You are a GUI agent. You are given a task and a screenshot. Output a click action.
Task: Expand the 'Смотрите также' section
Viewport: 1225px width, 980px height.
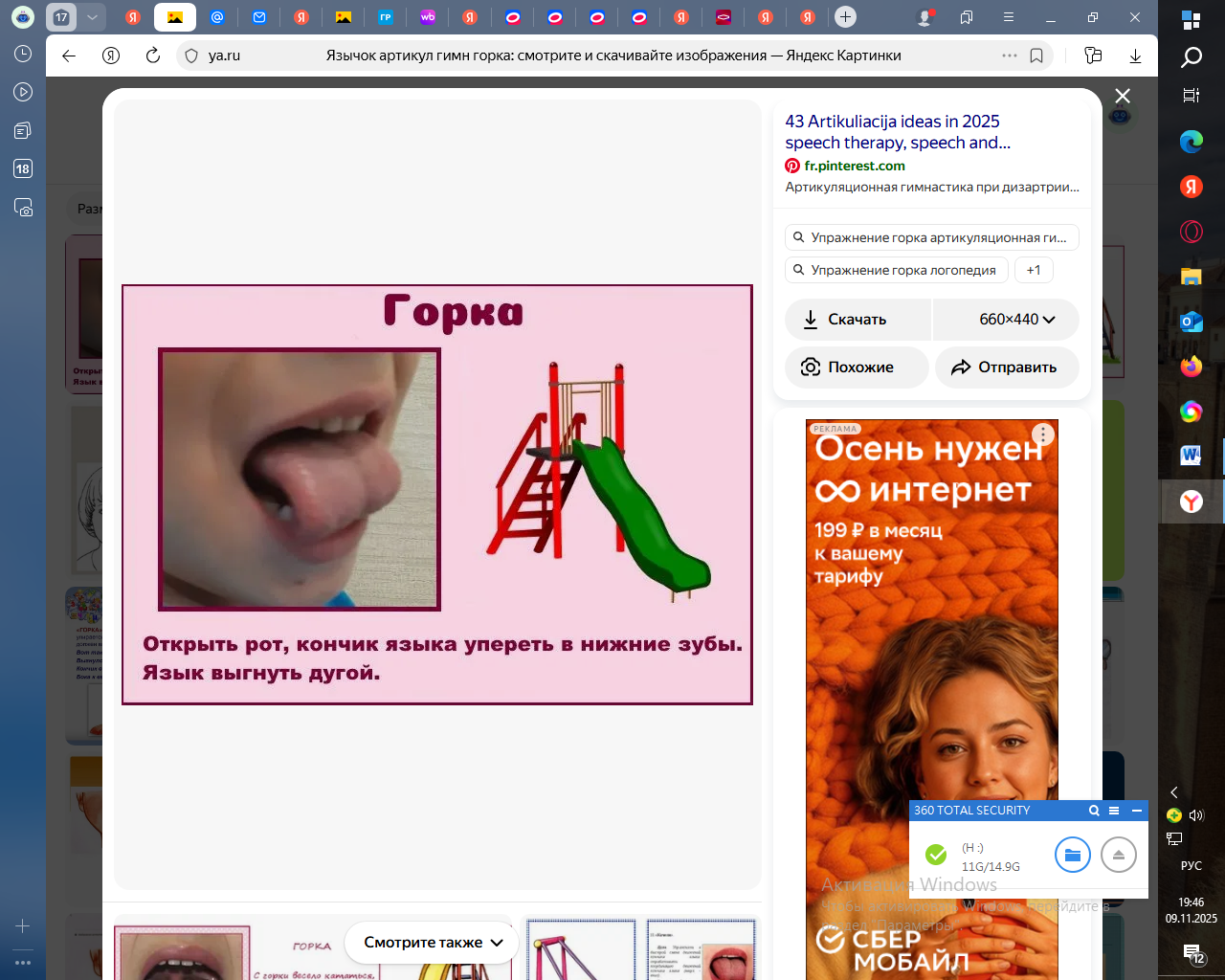point(433,943)
